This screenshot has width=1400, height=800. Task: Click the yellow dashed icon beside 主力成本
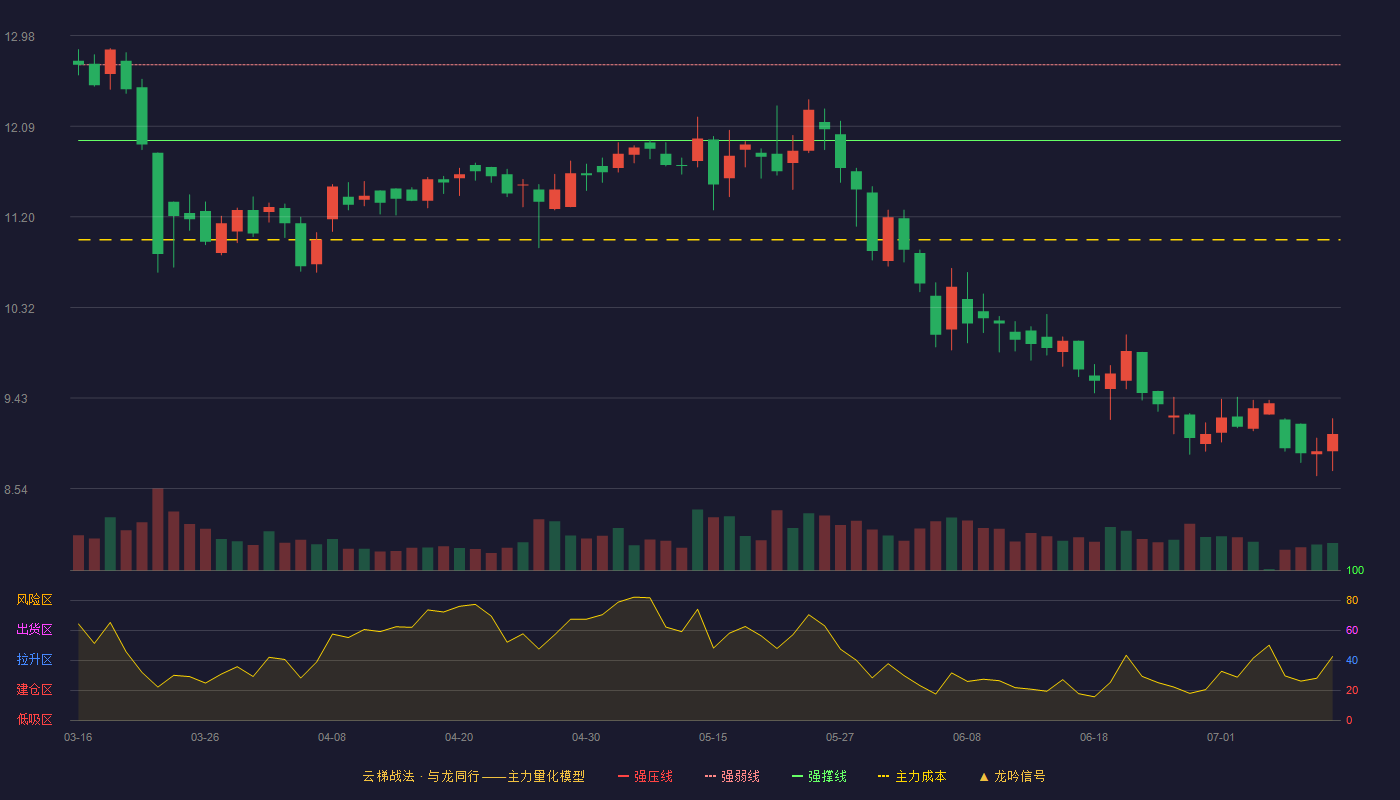pyautogui.click(x=883, y=776)
